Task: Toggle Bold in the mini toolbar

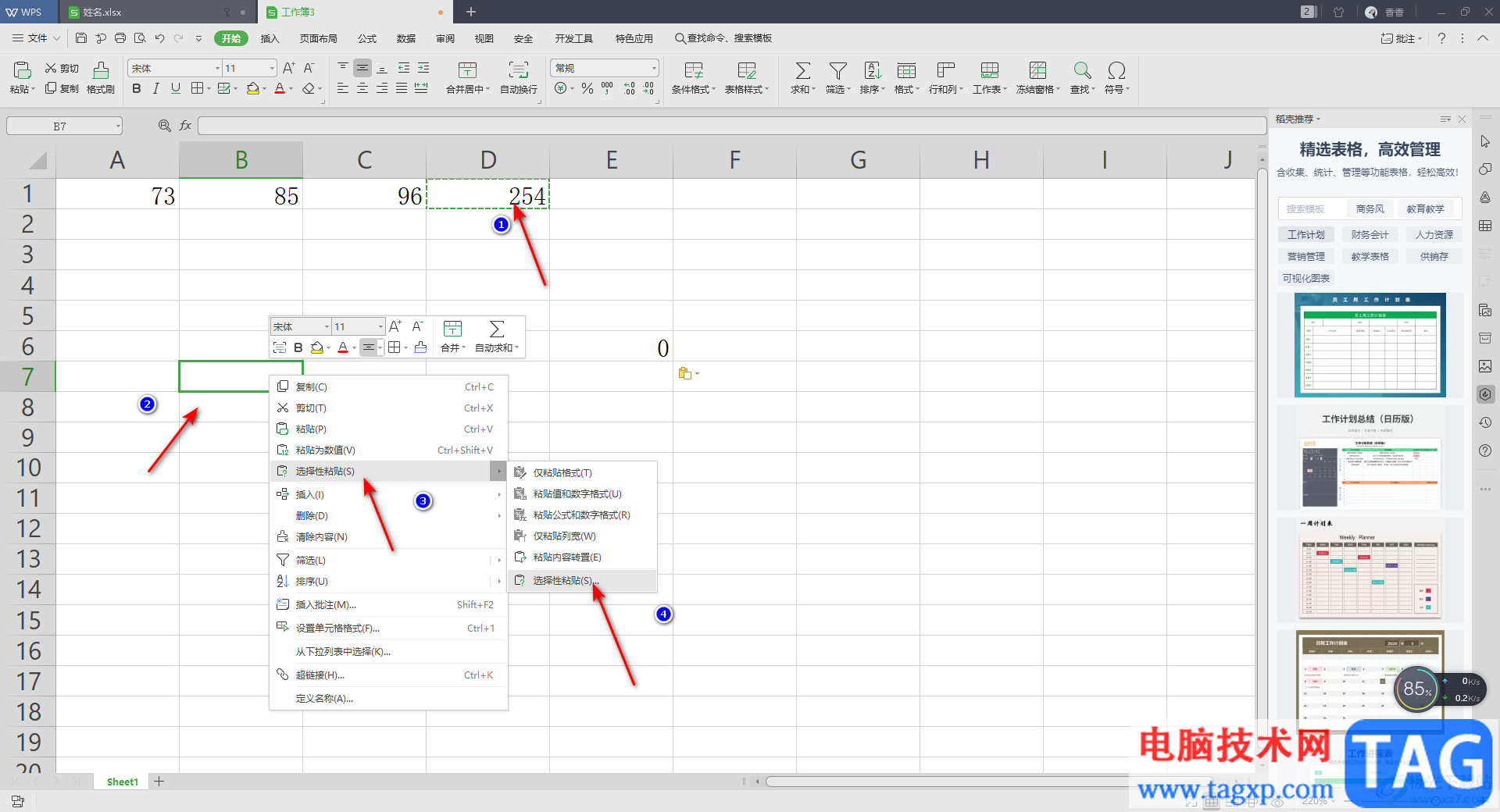Action: 298,347
